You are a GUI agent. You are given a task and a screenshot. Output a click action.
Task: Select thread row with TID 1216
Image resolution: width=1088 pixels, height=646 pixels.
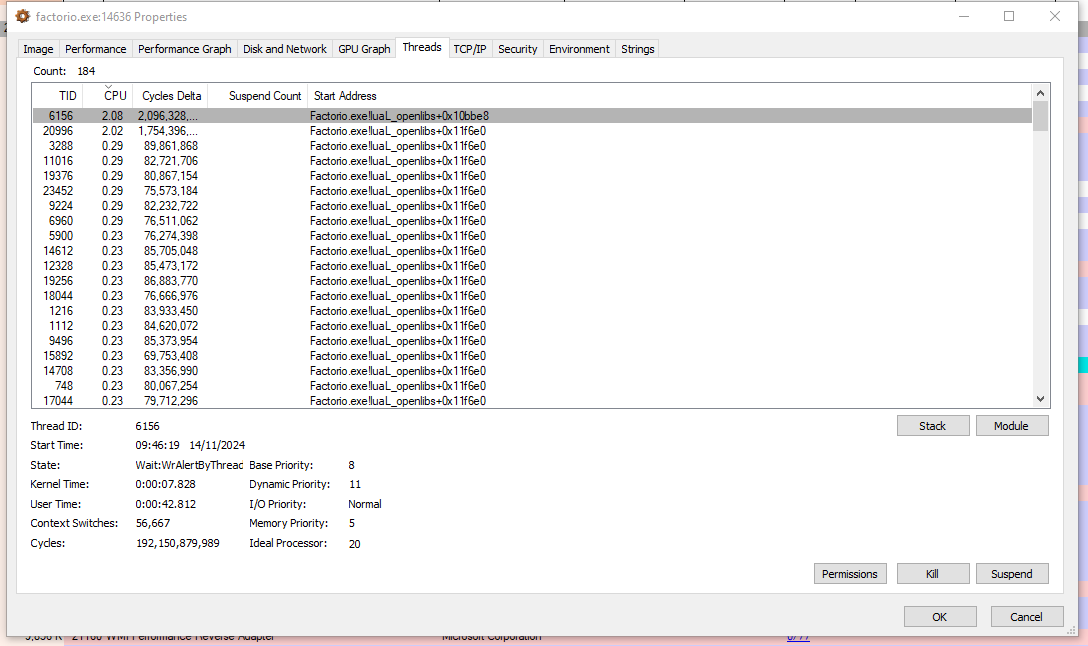(x=532, y=311)
